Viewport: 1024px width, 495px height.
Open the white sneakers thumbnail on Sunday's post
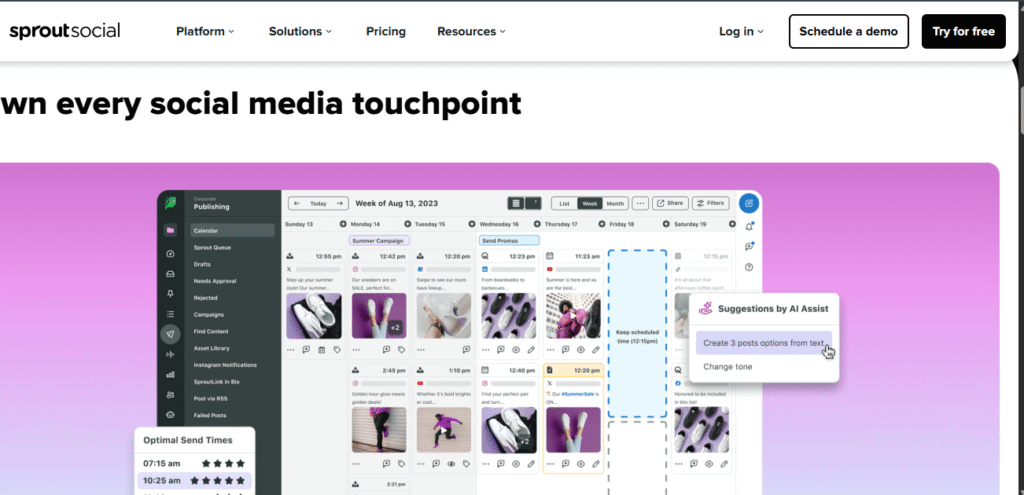313,316
